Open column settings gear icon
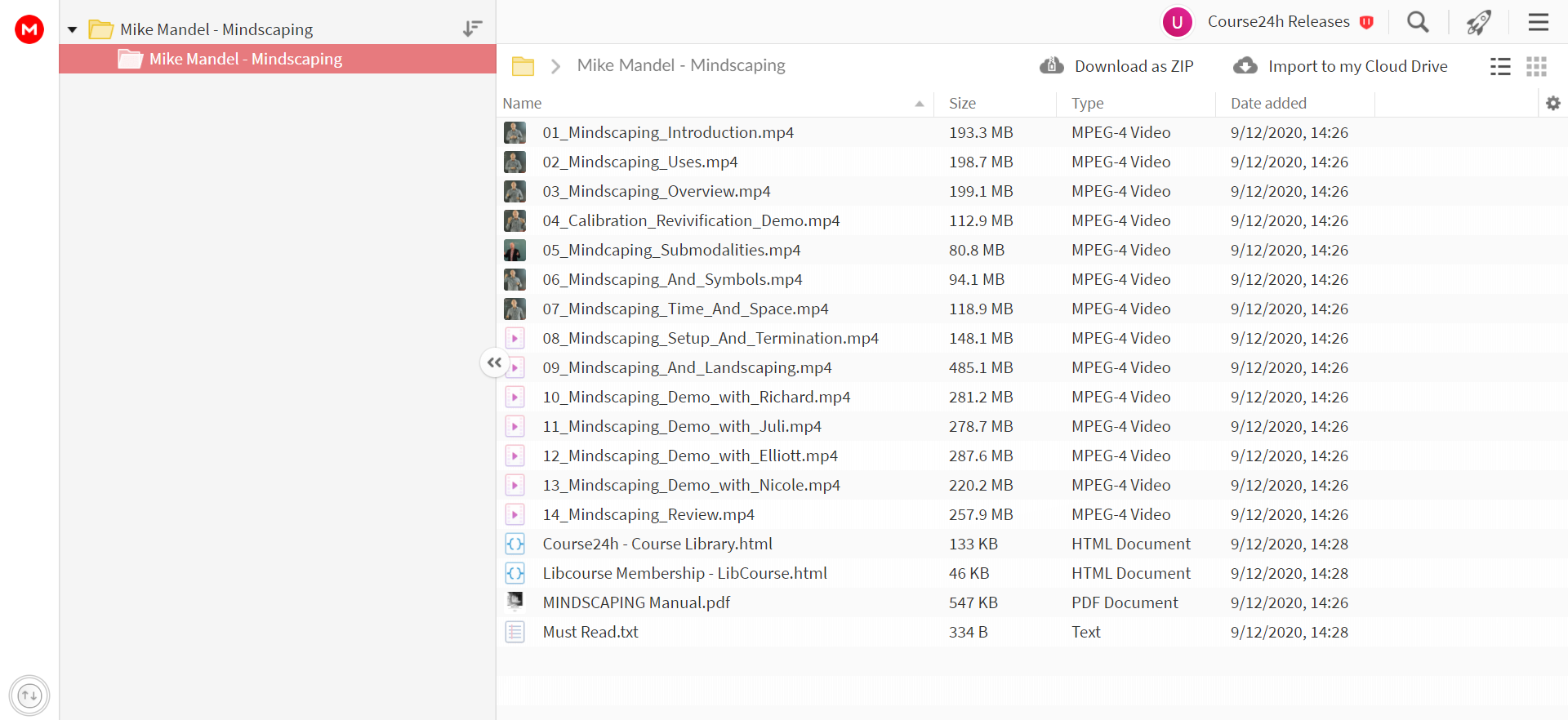 pos(1553,103)
